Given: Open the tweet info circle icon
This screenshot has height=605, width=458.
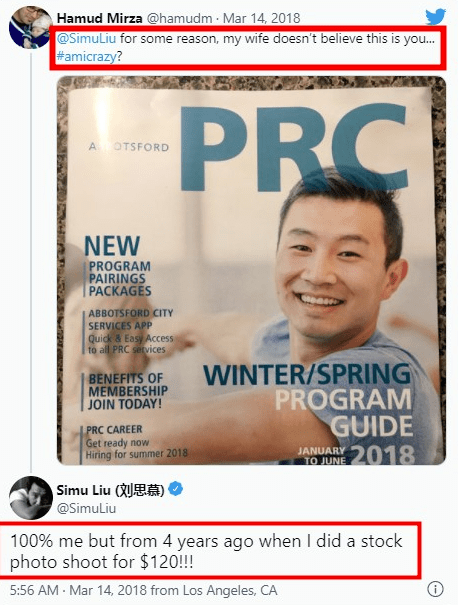Looking at the screenshot, I should click(x=435, y=589).
